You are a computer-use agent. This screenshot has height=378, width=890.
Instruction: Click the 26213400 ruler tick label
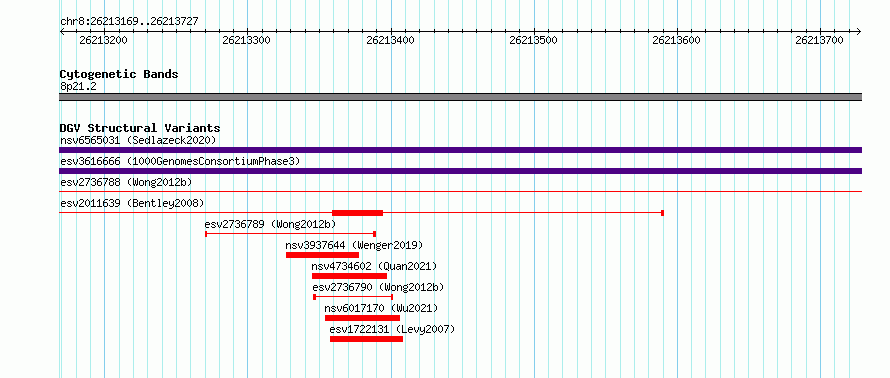(390, 40)
